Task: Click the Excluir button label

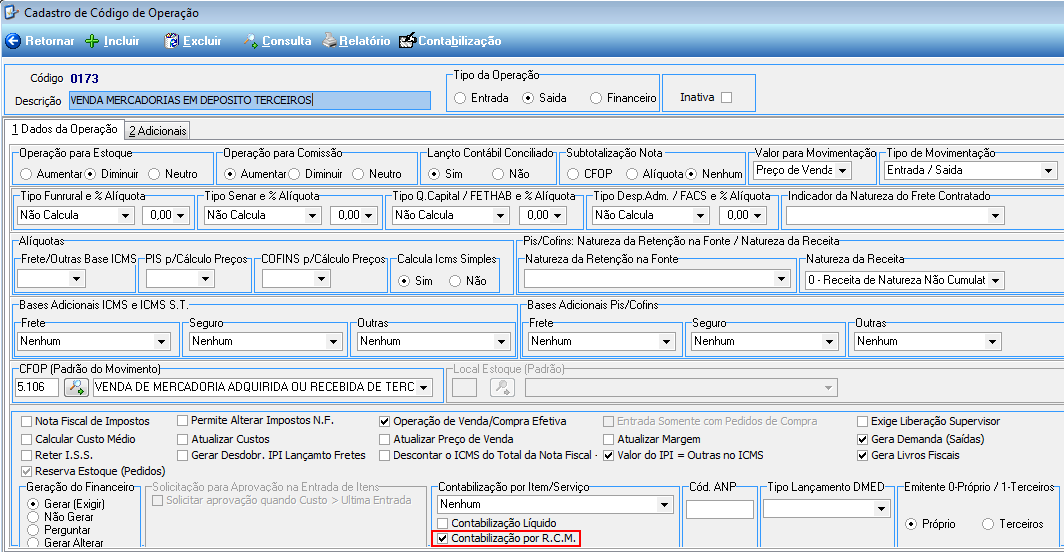Action: pos(202,41)
